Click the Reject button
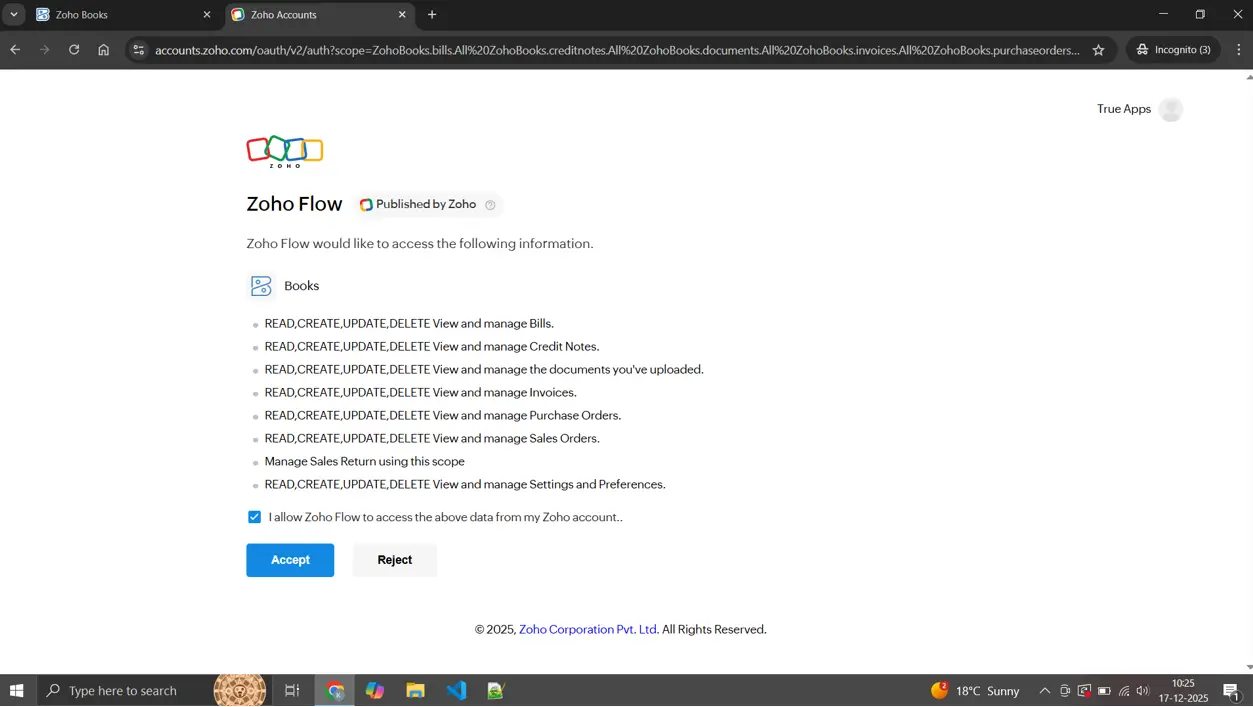Viewport: 1253px width, 707px height. click(x=395, y=560)
